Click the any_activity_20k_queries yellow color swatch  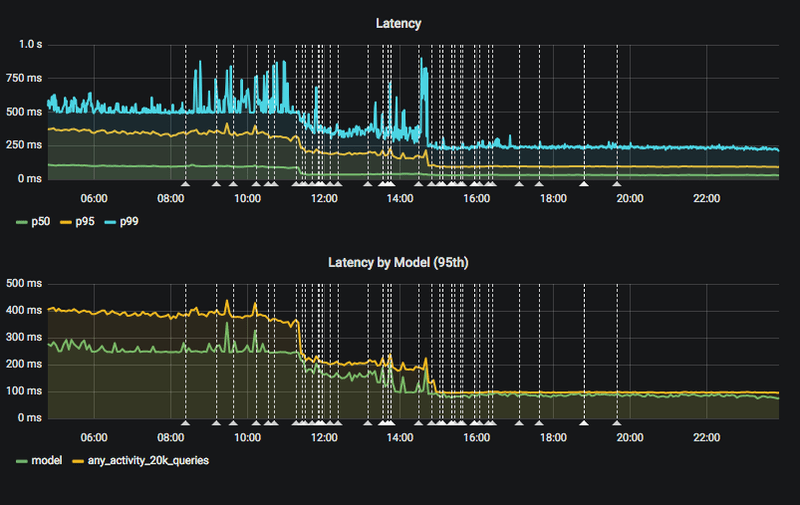78,461
